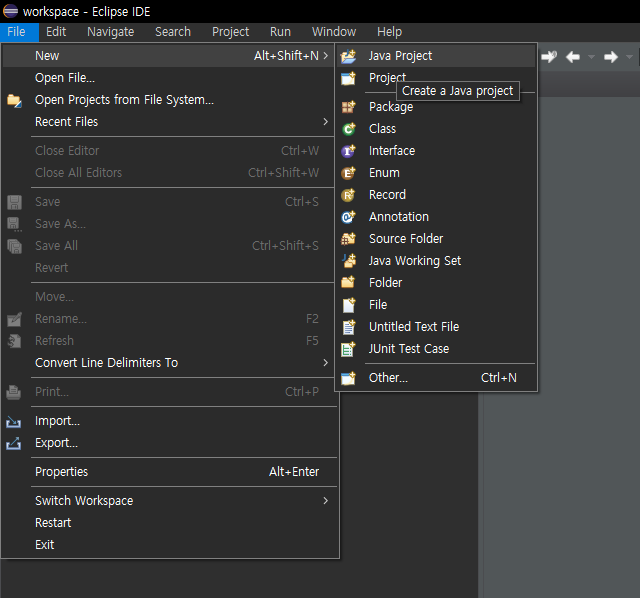
Task: Click the Untitled Text File icon
Action: [x=348, y=327]
